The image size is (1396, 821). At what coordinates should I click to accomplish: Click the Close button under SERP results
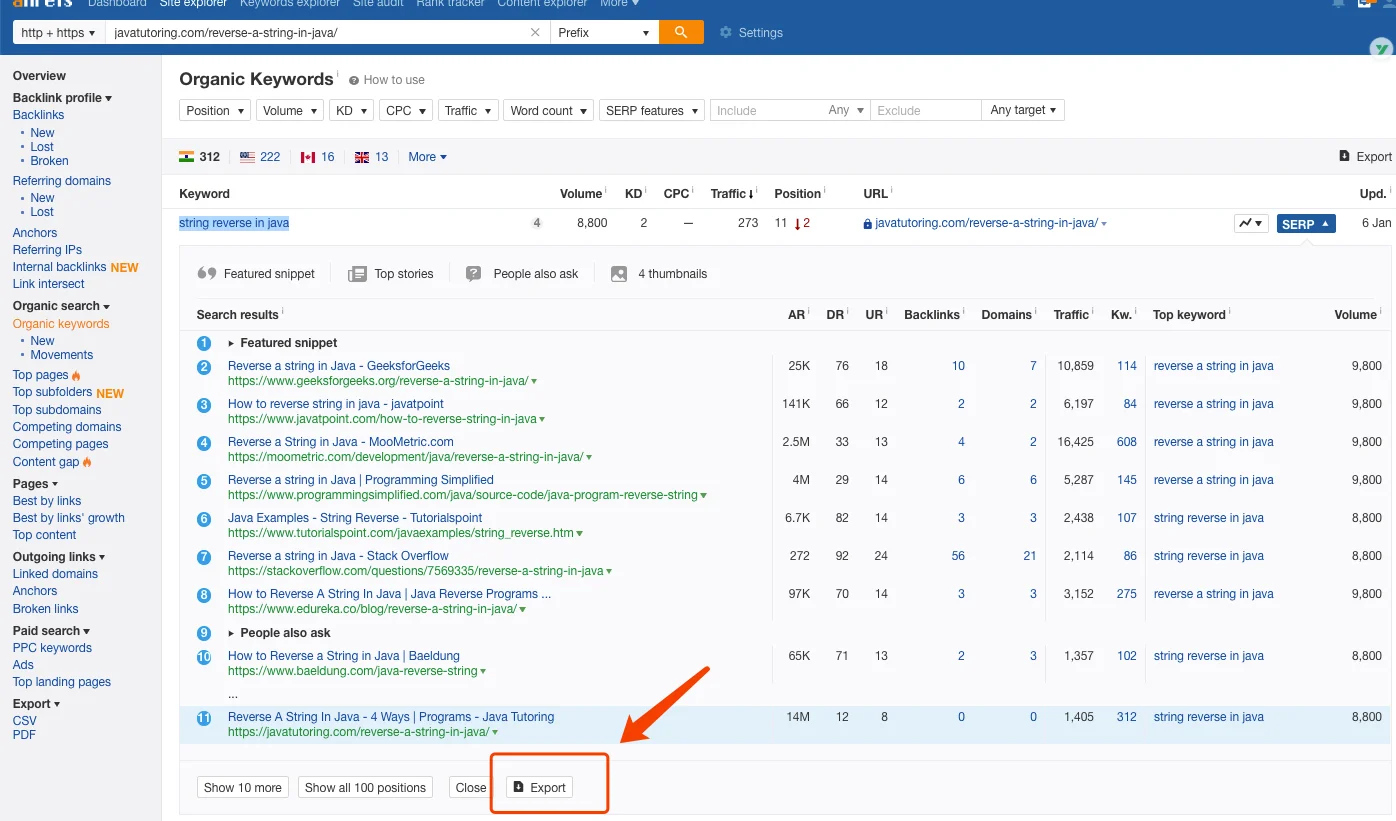coord(470,787)
